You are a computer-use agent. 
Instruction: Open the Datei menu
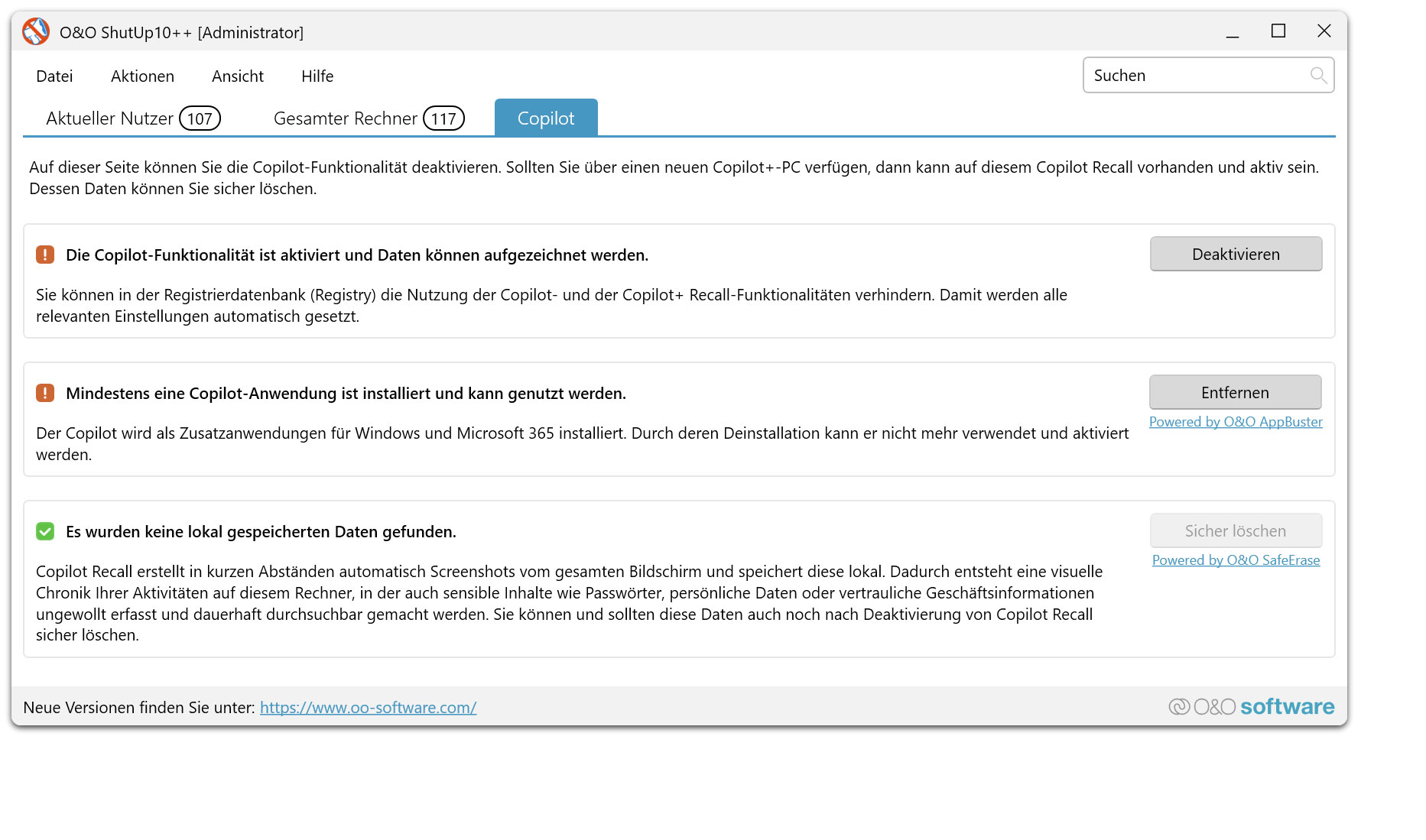coord(54,76)
